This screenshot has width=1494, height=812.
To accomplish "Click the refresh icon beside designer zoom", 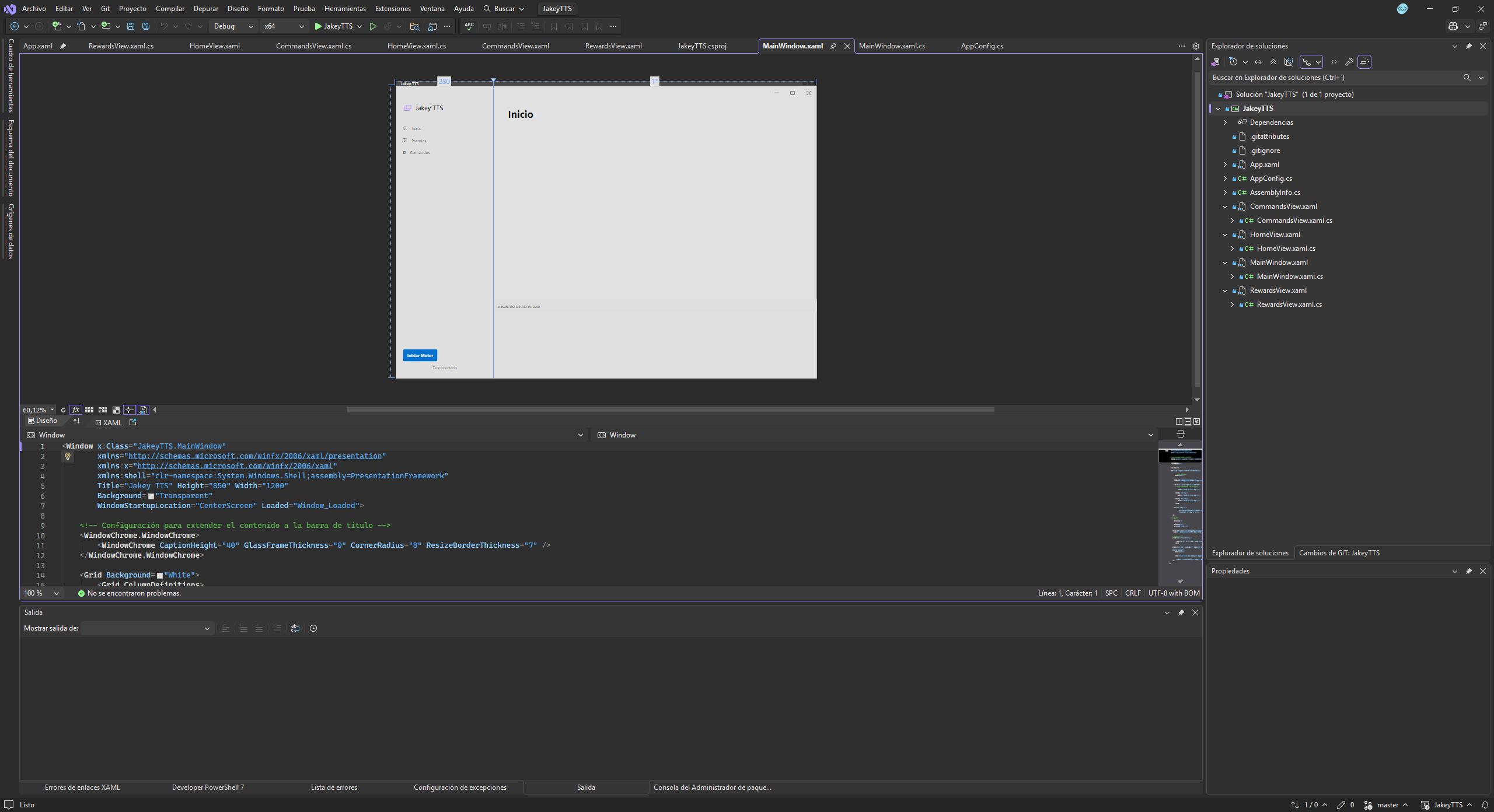I will (63, 410).
